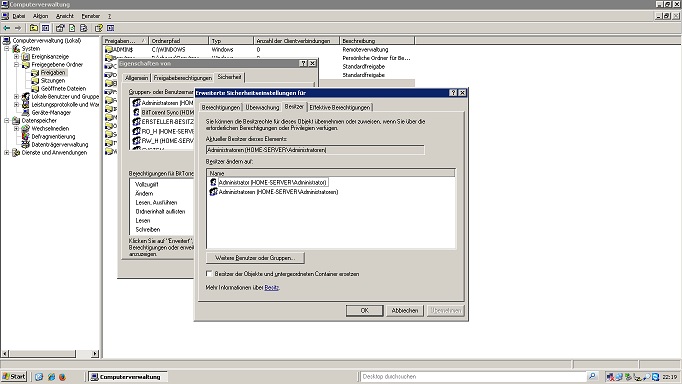Sort by Anzahl der Clientverbindungen header
Screen dimensions: 682x384
point(296,40)
